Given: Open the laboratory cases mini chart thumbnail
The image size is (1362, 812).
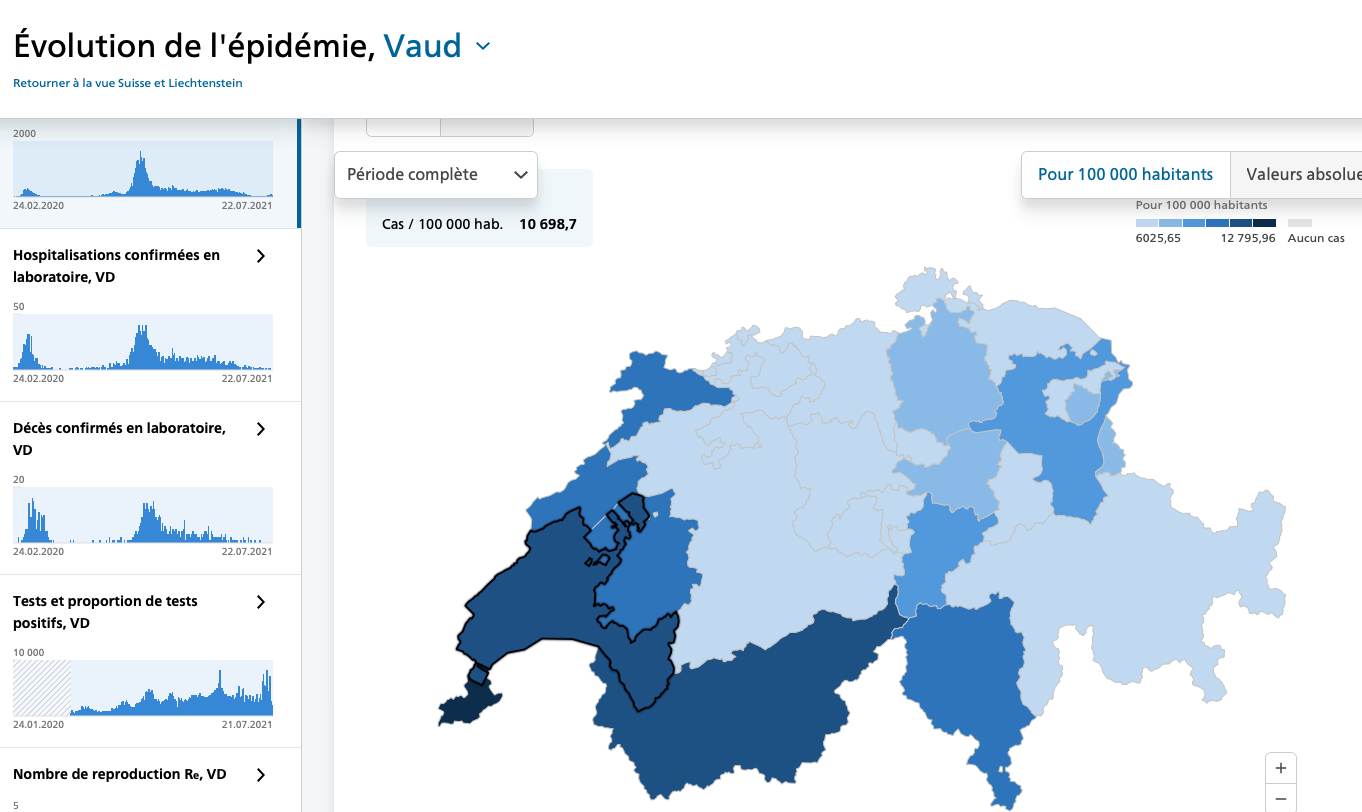Looking at the screenshot, I should [x=143, y=169].
